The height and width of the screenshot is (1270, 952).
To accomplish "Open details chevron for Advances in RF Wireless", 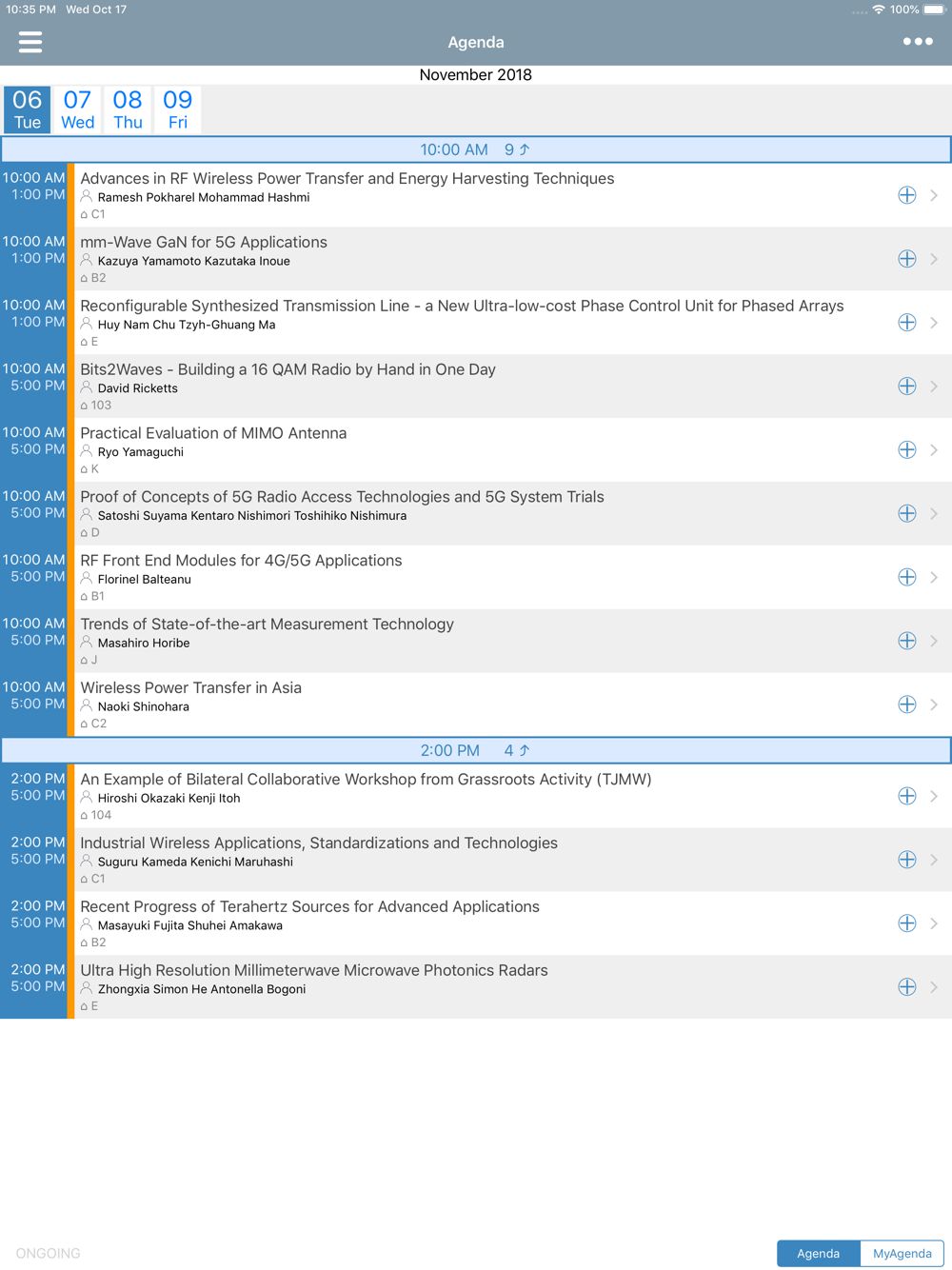I will [x=934, y=195].
